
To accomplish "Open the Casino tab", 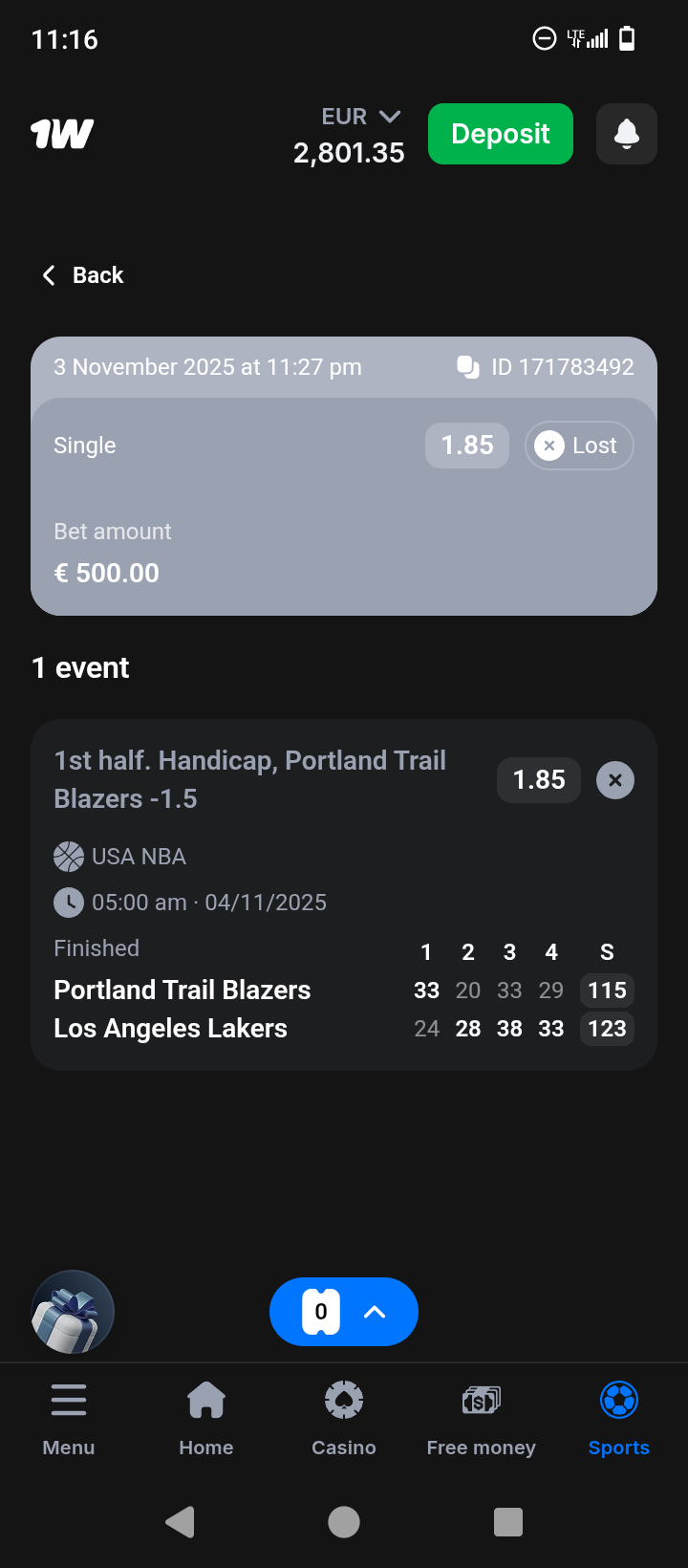I will [x=344, y=1419].
